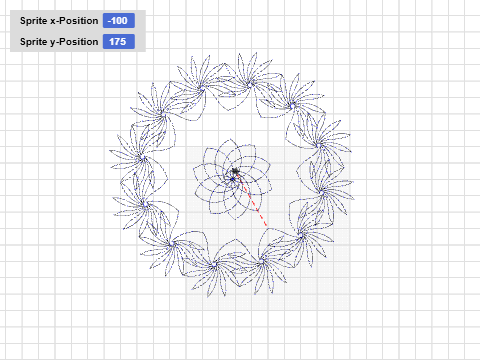Click the central rounded-petal flower drawing
480x360 pixels.
(x=232, y=179)
